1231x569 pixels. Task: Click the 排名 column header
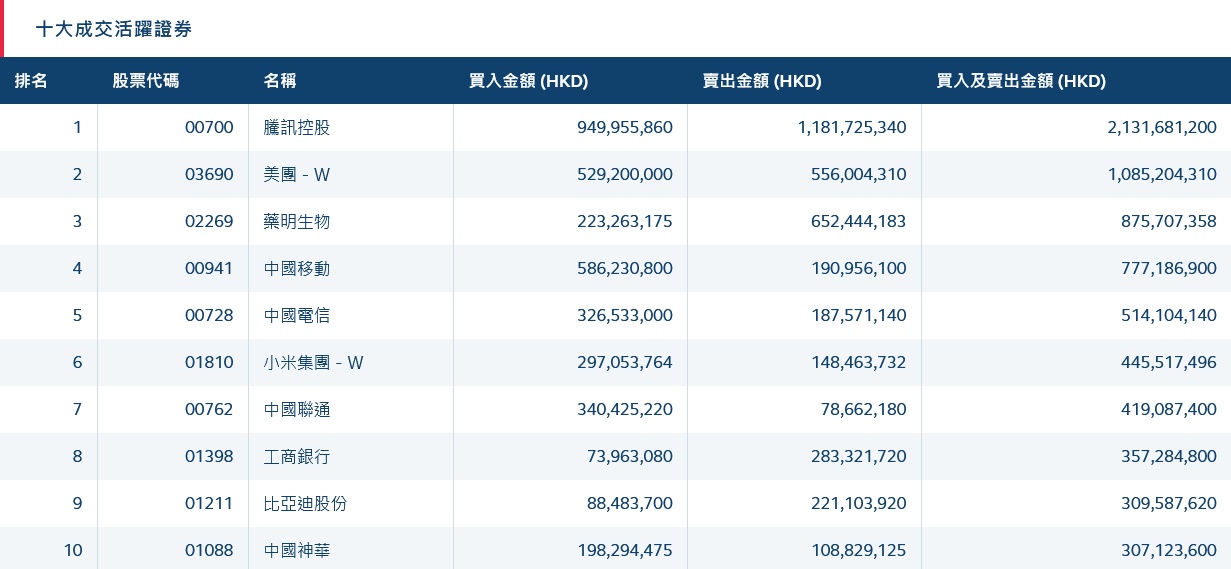[31, 81]
